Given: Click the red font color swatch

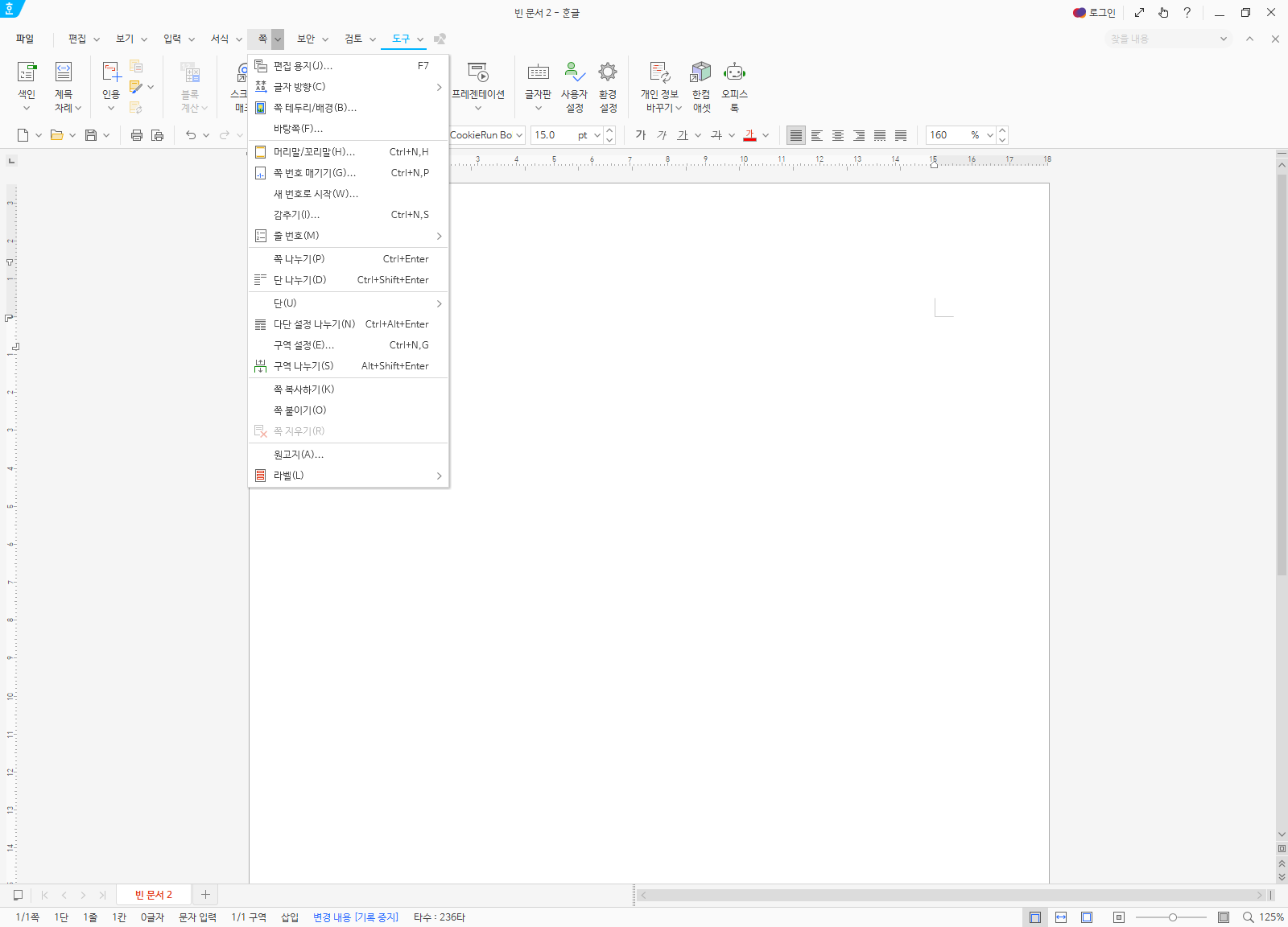Looking at the screenshot, I should pos(750,135).
